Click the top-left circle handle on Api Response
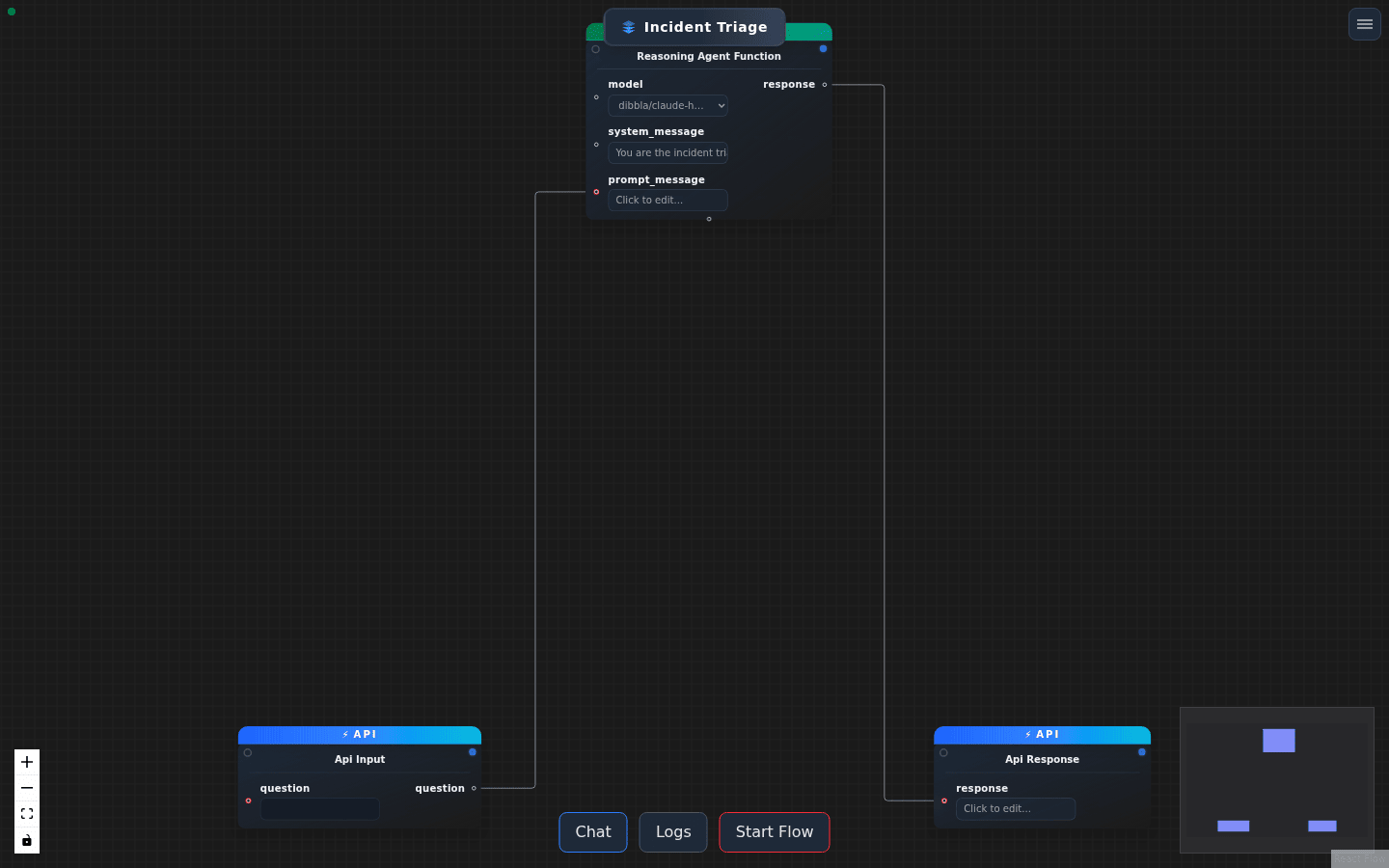Screen dimensions: 1389x868 click(943, 753)
